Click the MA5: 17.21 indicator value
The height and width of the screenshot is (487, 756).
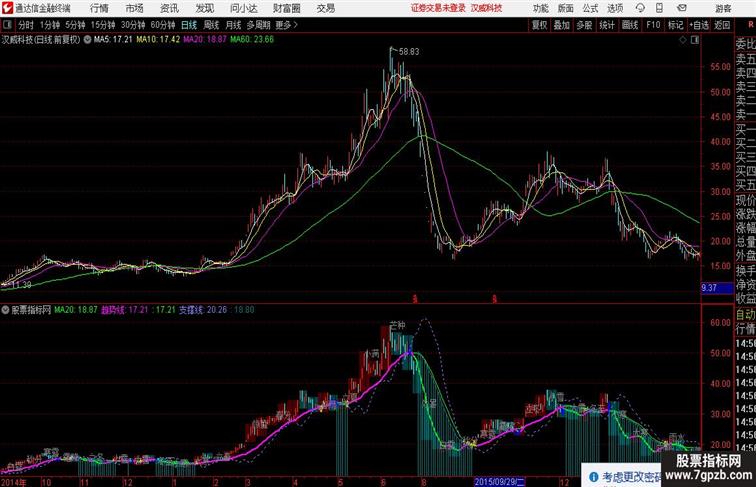[113, 40]
